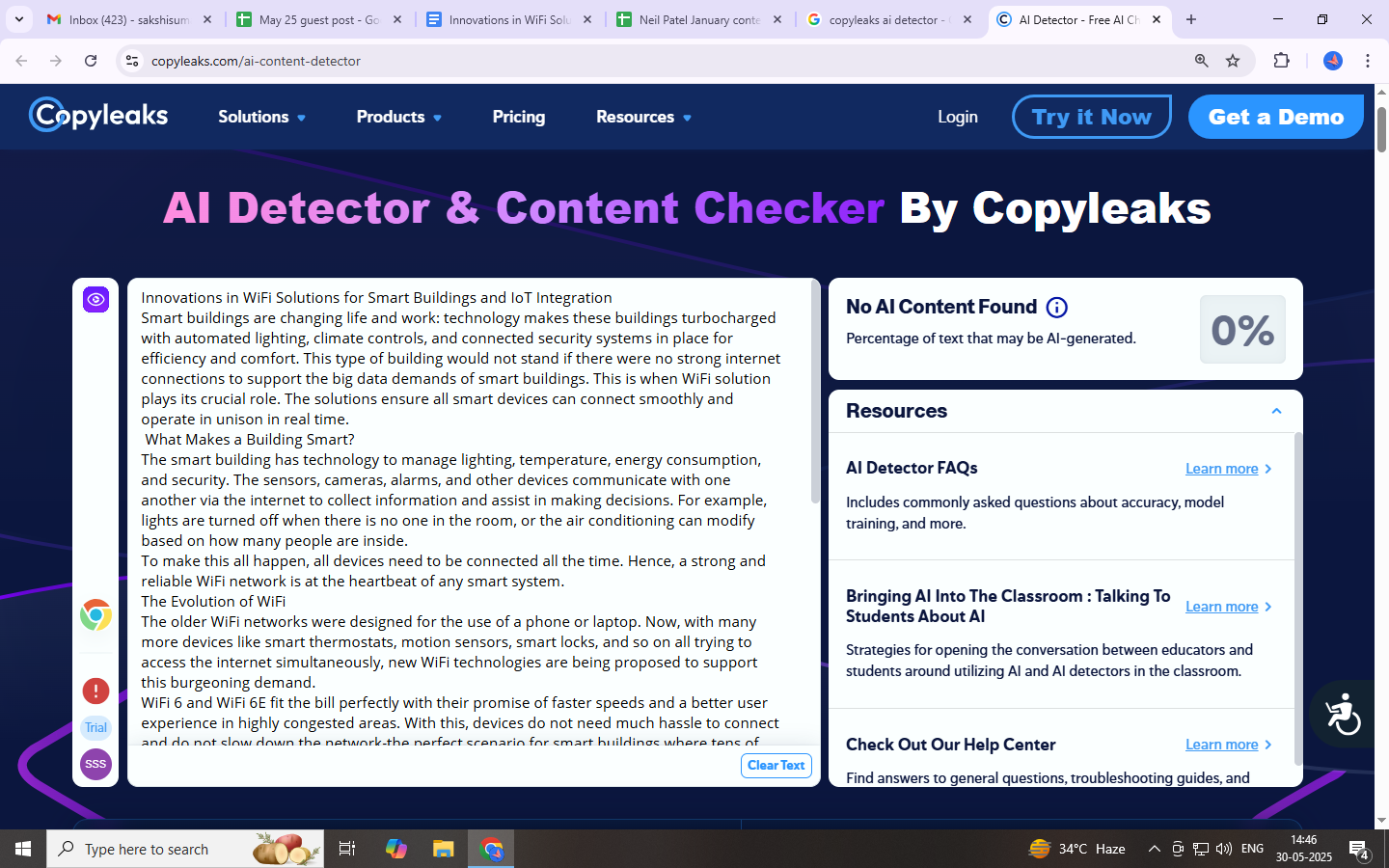The image size is (1389, 868).
Task: Open File Explorer from the taskbar
Action: point(443,849)
